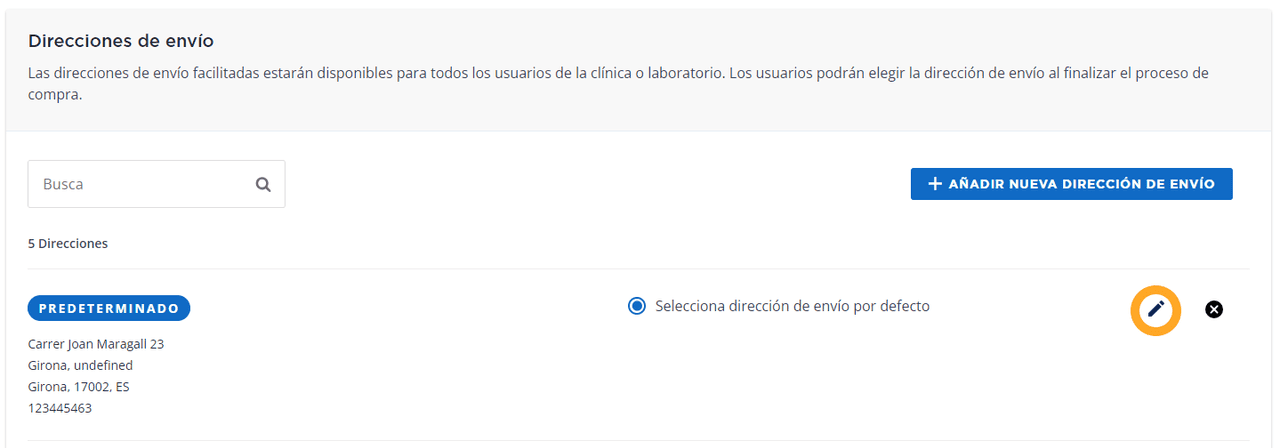Screen dimensions: 1280x448
Task: Click the 'Girona, 17002, ES' line
Action: coord(78,386)
